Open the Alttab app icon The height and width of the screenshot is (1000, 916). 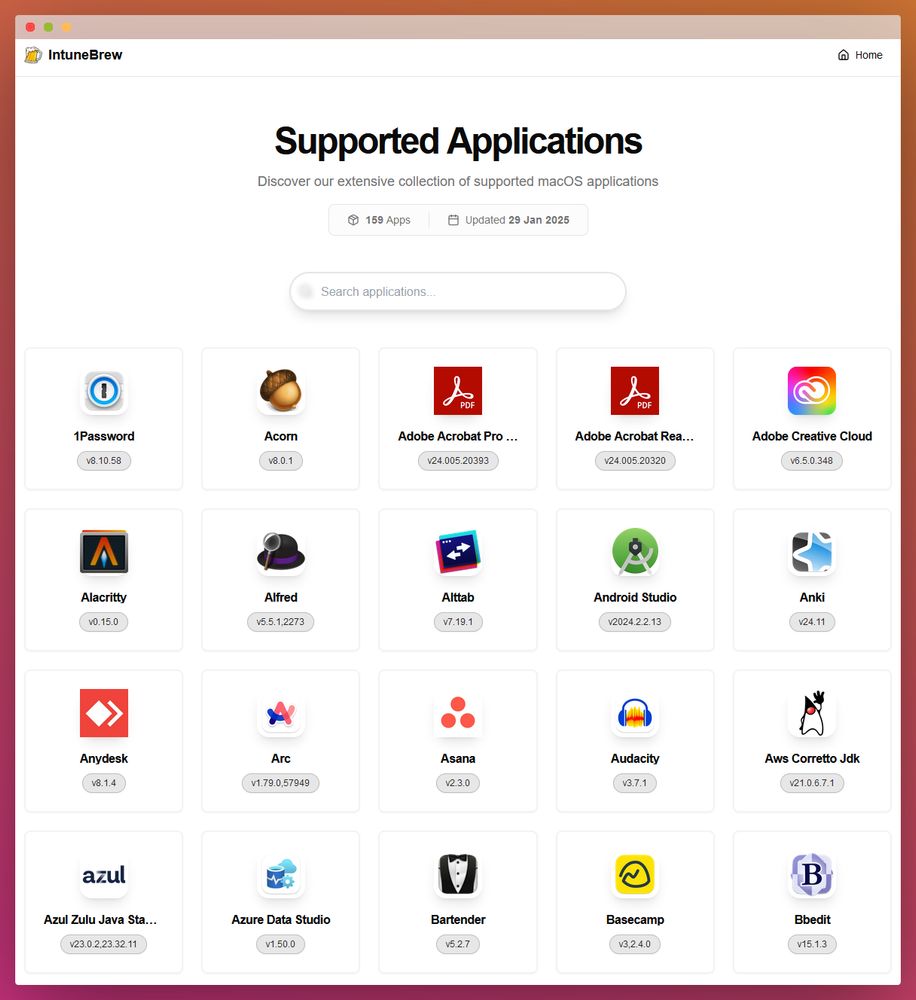(458, 552)
